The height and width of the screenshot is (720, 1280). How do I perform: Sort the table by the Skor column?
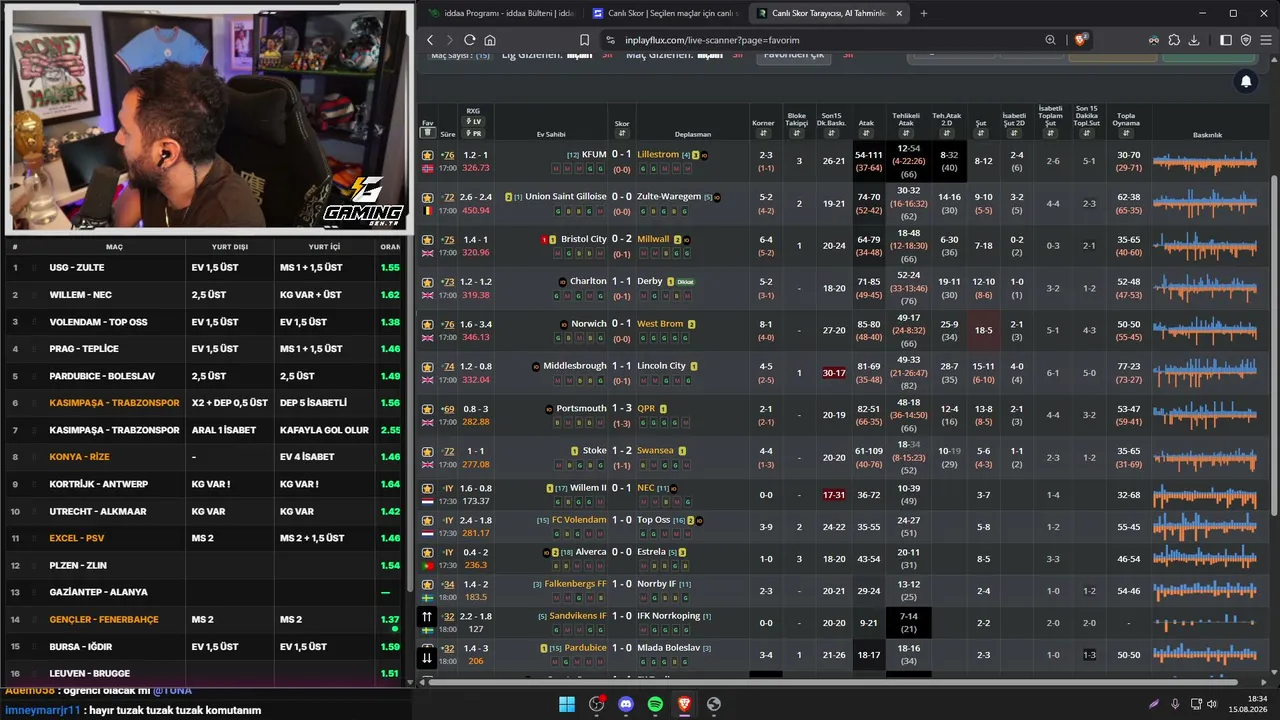point(622,134)
